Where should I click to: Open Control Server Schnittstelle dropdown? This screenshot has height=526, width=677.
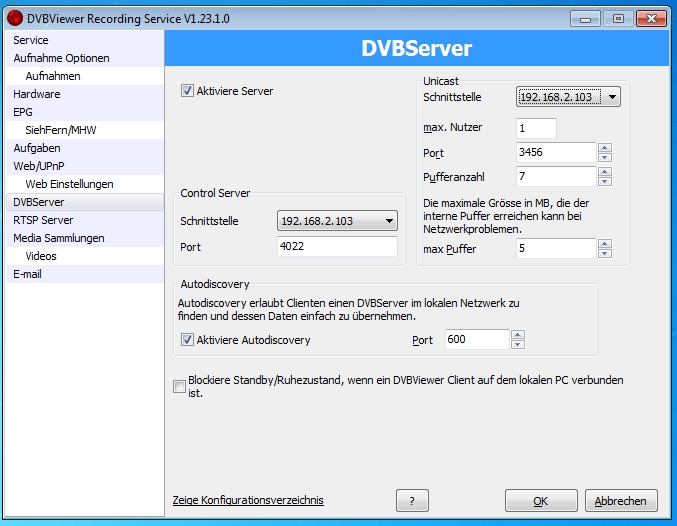coord(337,221)
